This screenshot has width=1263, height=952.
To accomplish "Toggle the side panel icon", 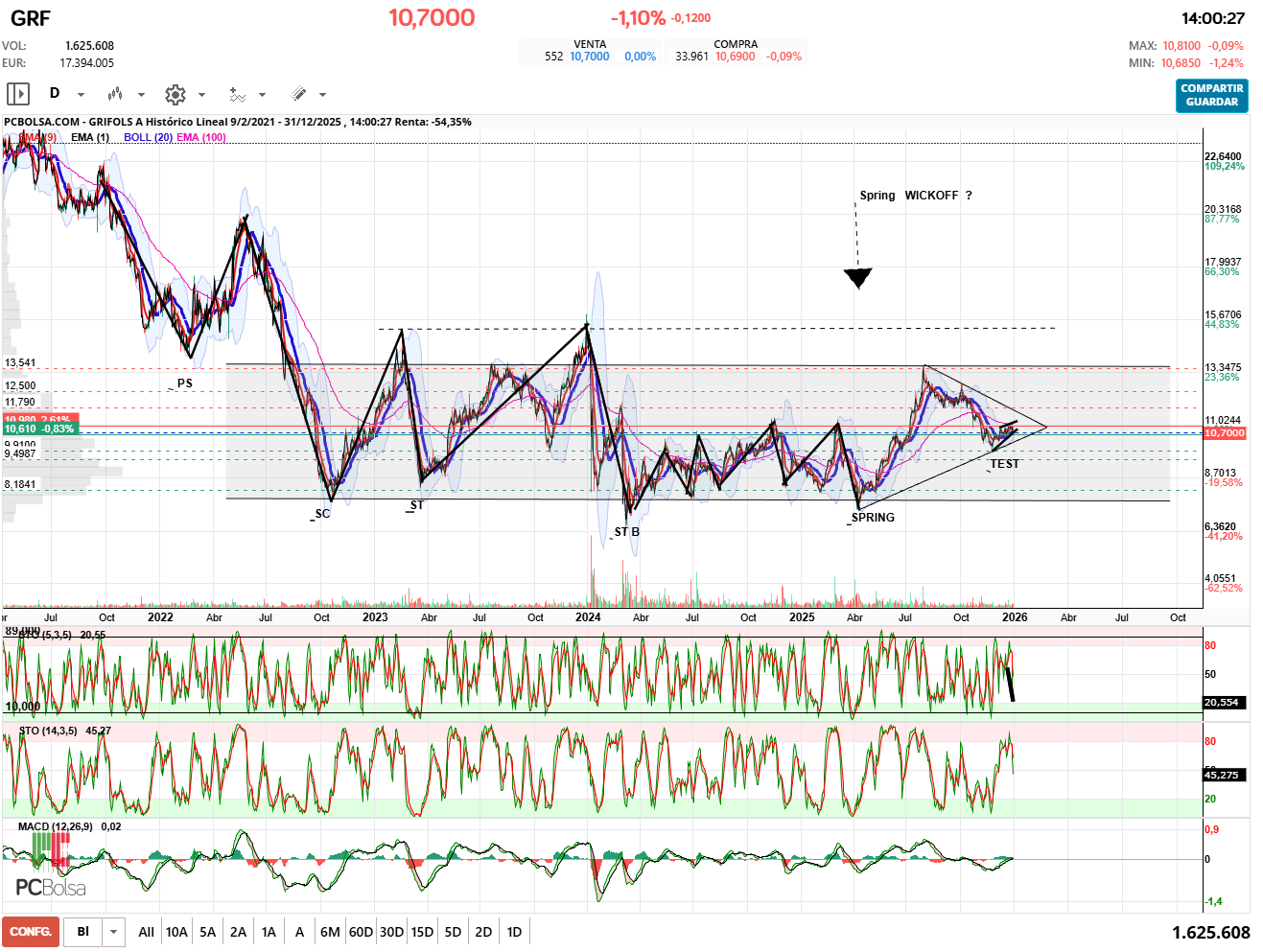I will tap(18, 94).
